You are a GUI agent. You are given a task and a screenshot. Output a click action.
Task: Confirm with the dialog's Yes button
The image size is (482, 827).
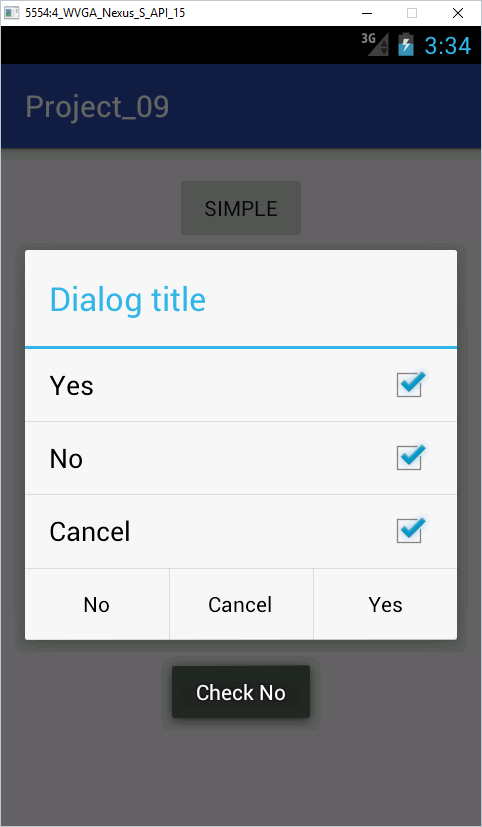click(x=385, y=604)
